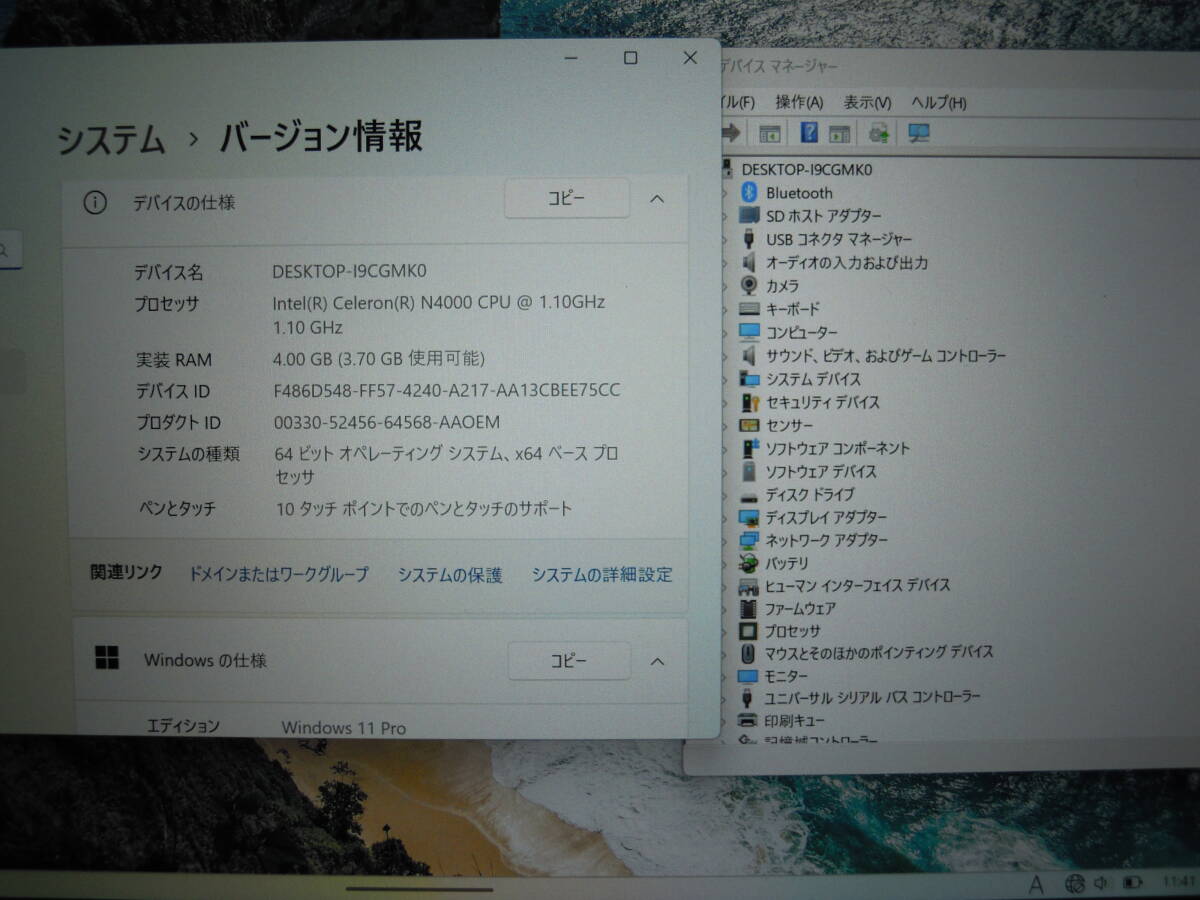The height and width of the screenshot is (900, 1200).
Task: Click the network globe icon in system tray
Action: point(1075,883)
